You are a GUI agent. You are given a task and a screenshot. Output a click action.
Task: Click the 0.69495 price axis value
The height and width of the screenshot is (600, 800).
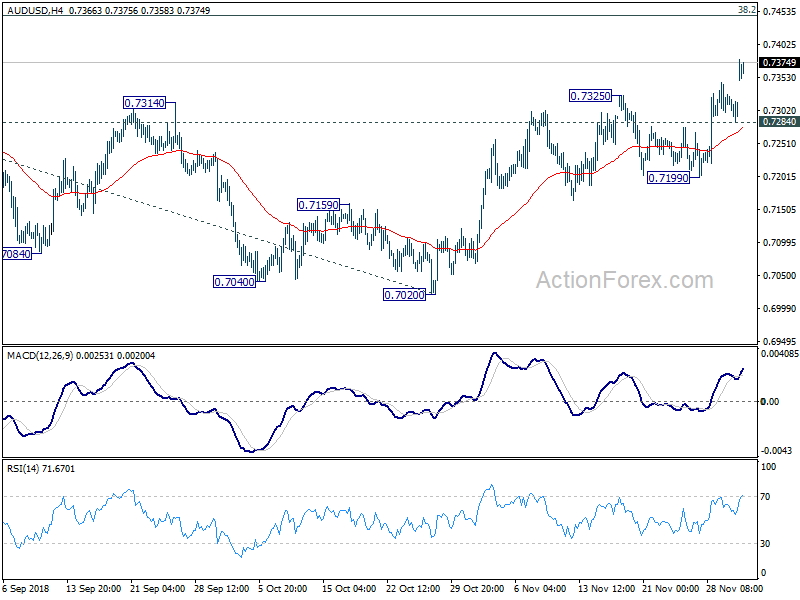point(779,341)
